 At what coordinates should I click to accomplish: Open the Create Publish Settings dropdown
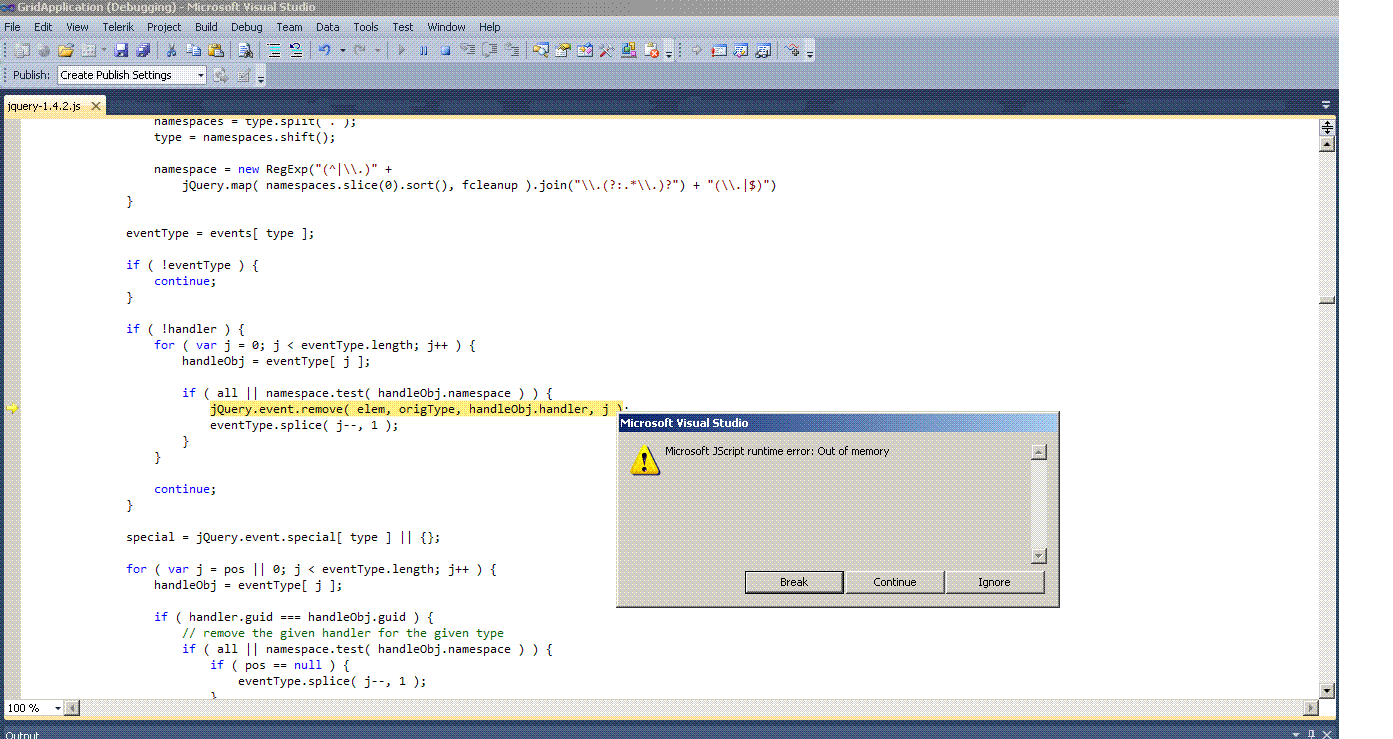pos(132,75)
